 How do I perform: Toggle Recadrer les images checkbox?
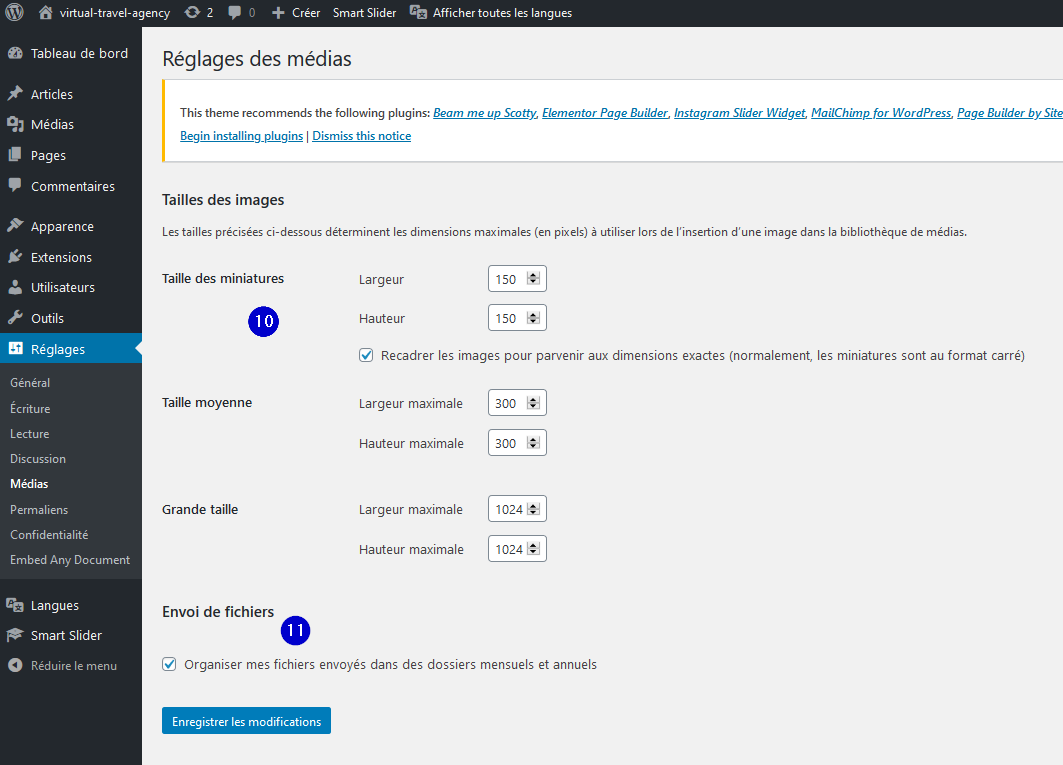[366, 355]
